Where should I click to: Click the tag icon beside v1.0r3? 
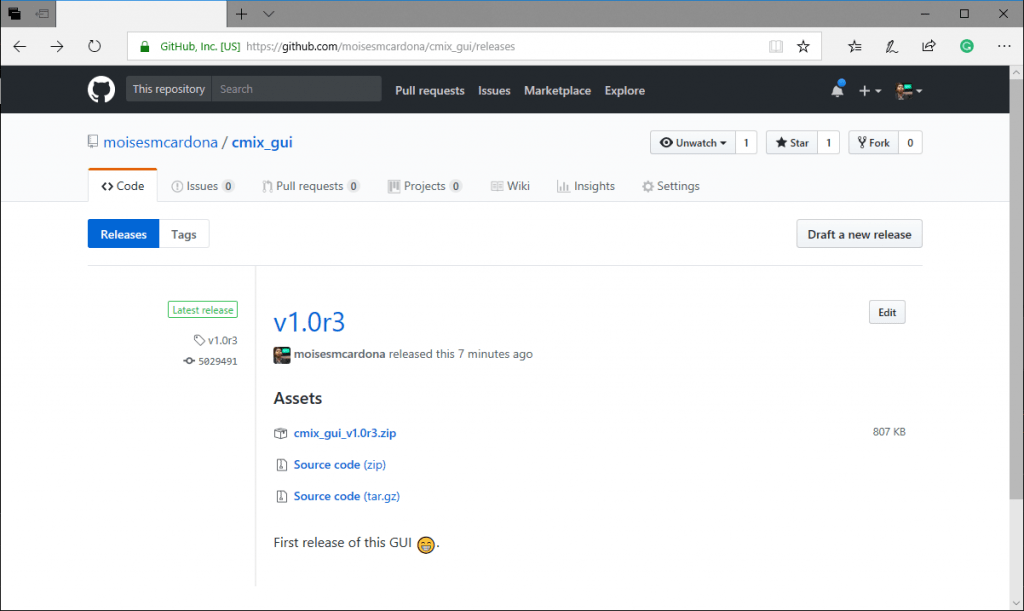(199, 340)
